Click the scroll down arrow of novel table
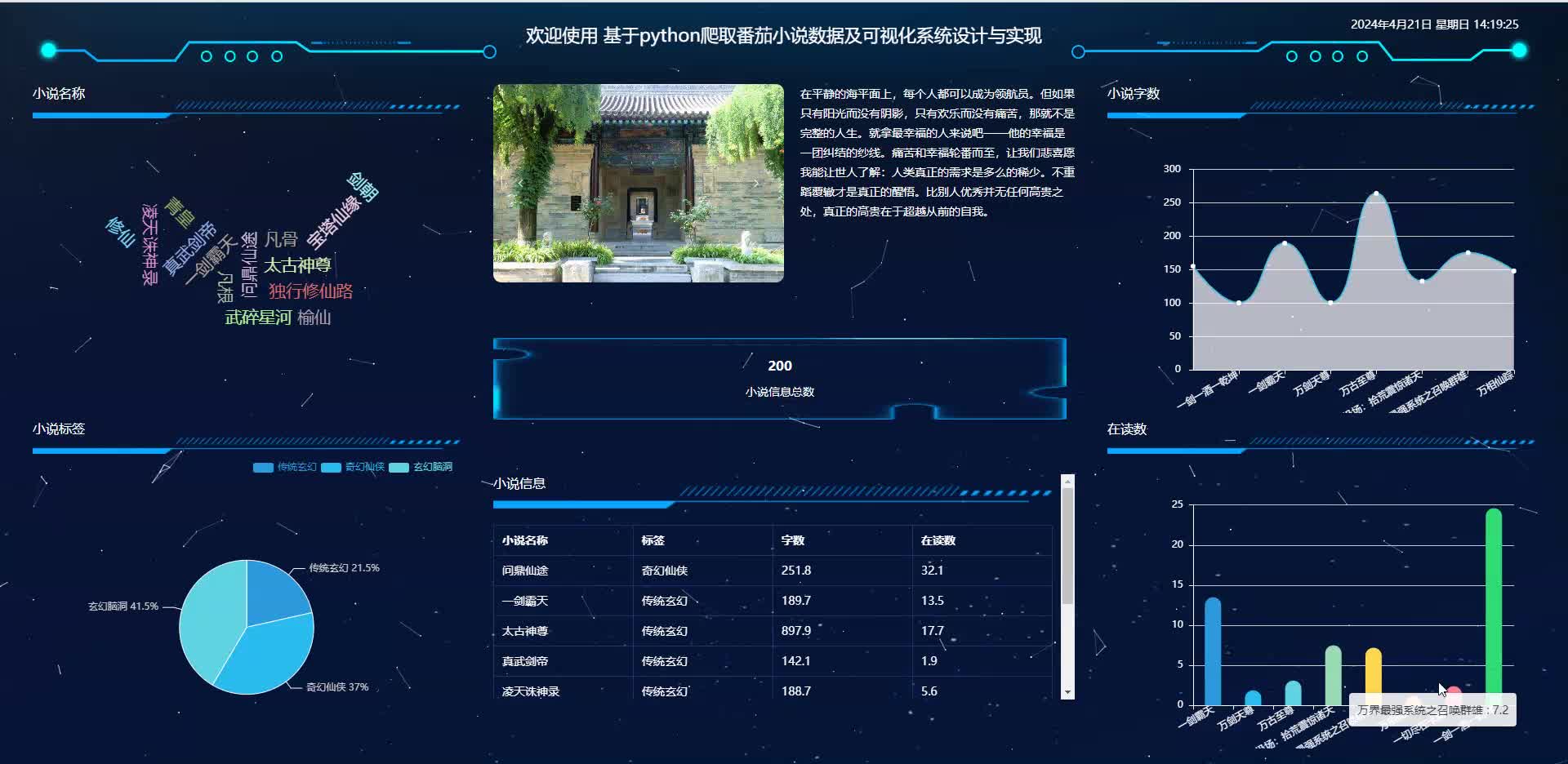Viewport: 1568px width, 764px height. (1067, 692)
